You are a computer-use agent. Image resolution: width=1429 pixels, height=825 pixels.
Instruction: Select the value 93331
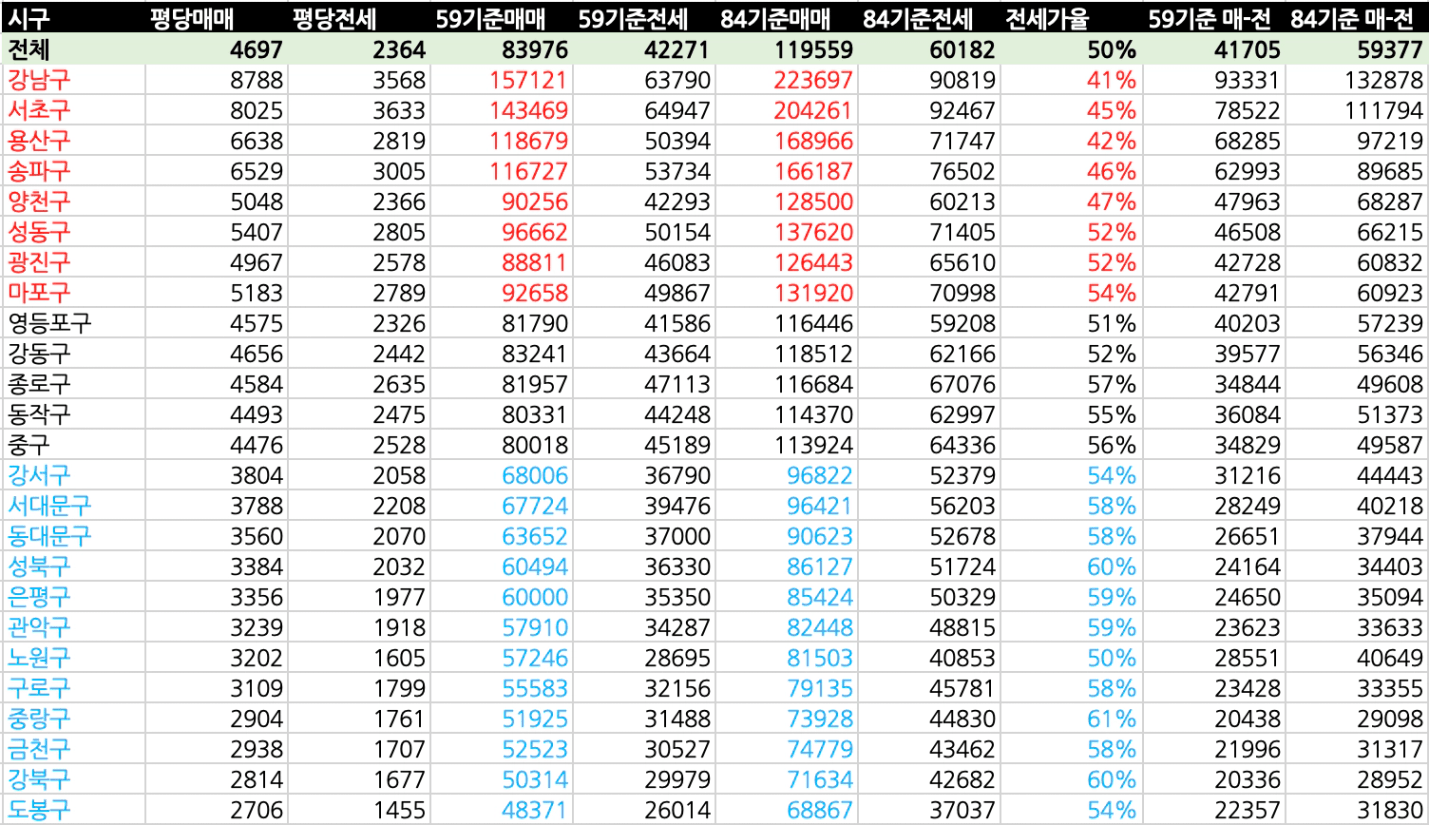[1245, 79]
